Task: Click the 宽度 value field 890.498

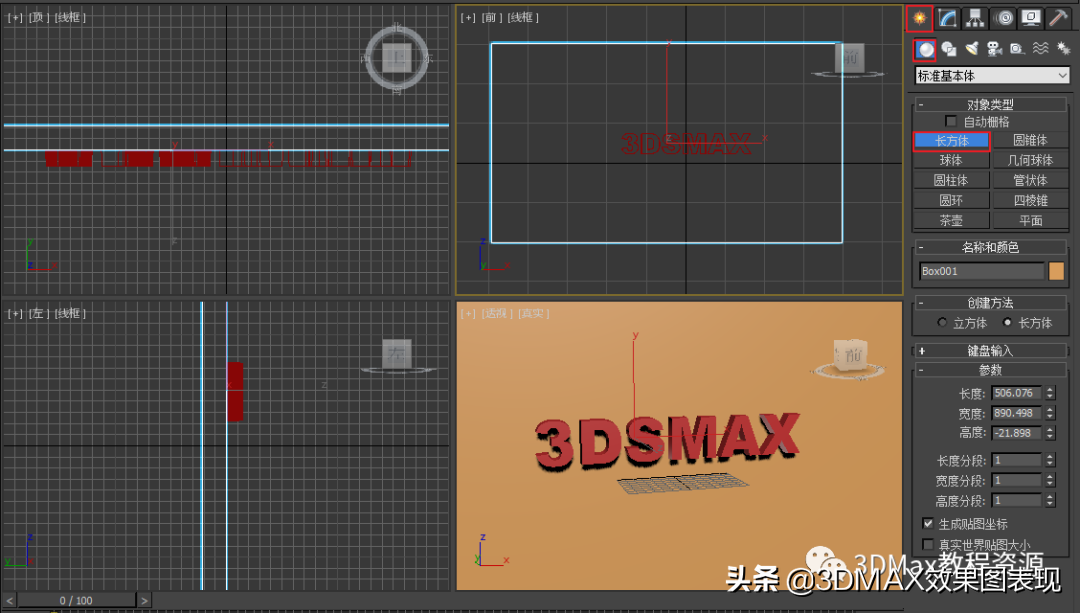Action: point(1017,413)
